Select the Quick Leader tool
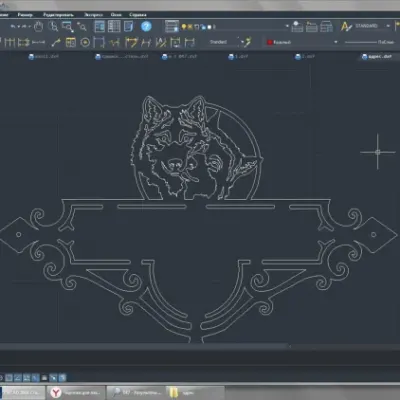The width and height of the screenshot is (400, 400). pyautogui.click(x=56, y=42)
